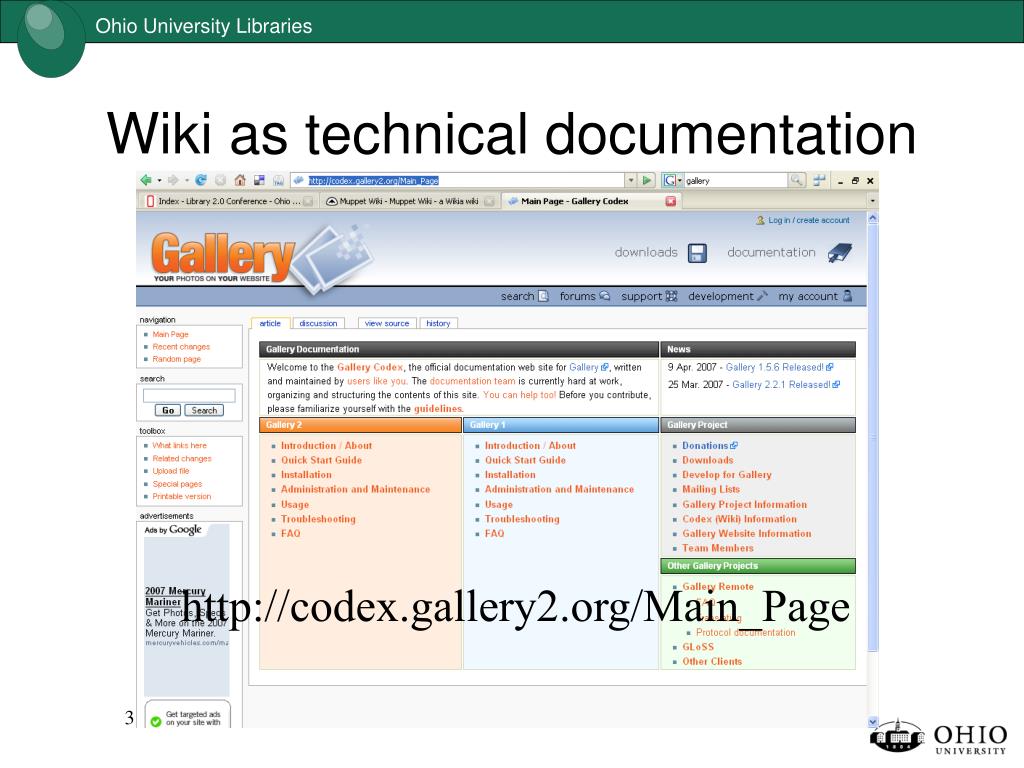Open the list-all-tabs dropdown arrow

pyautogui.click(x=872, y=201)
